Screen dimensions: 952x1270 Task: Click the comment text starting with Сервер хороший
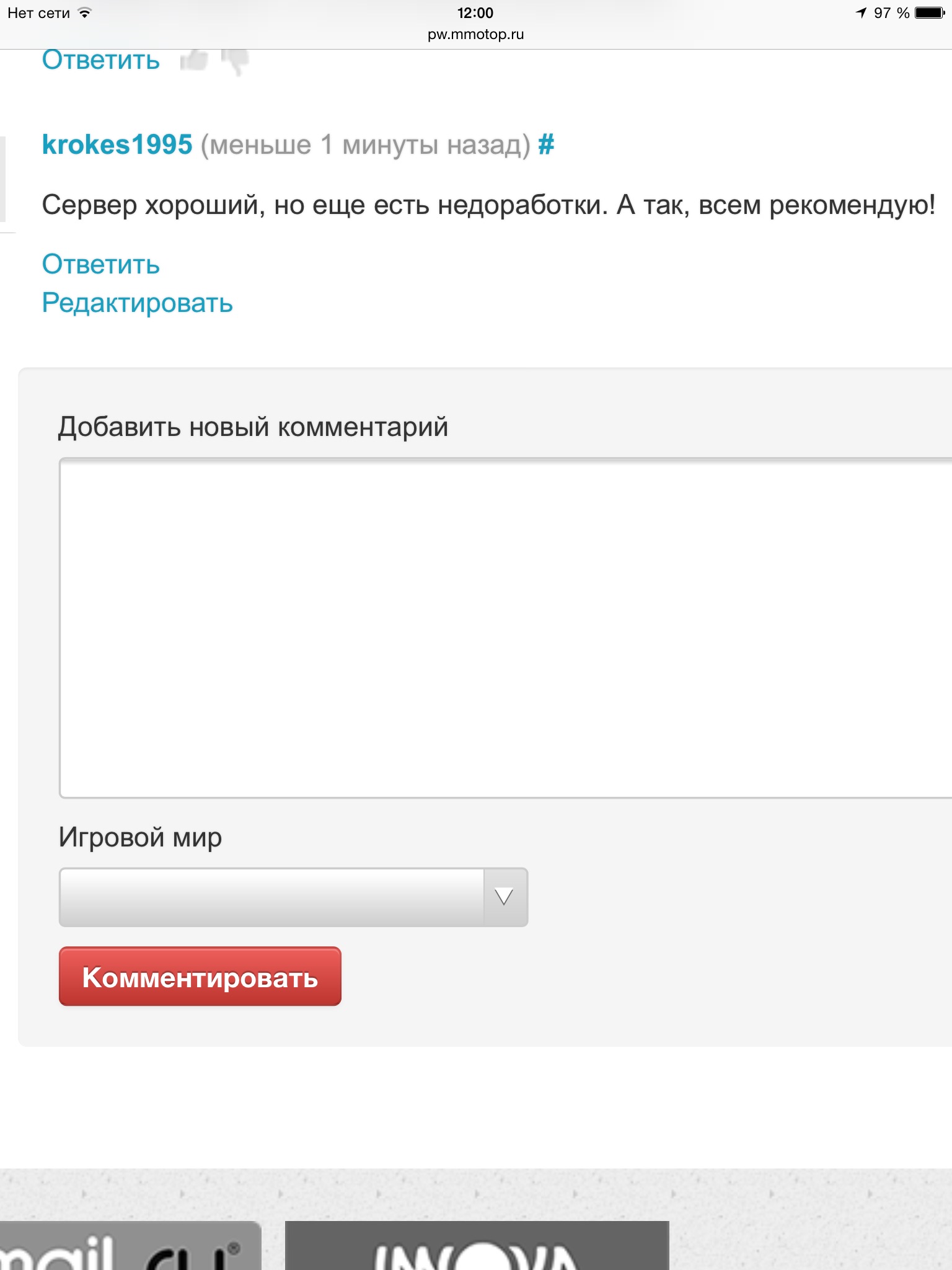(488, 205)
